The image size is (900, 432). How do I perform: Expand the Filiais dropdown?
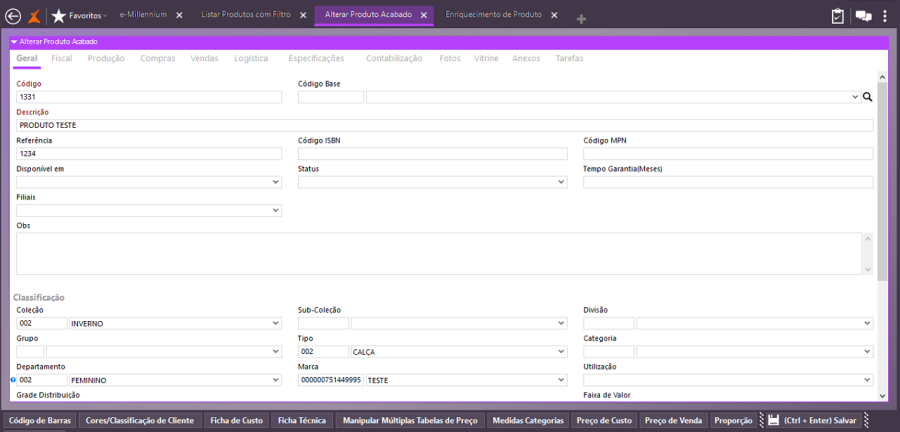click(277, 211)
